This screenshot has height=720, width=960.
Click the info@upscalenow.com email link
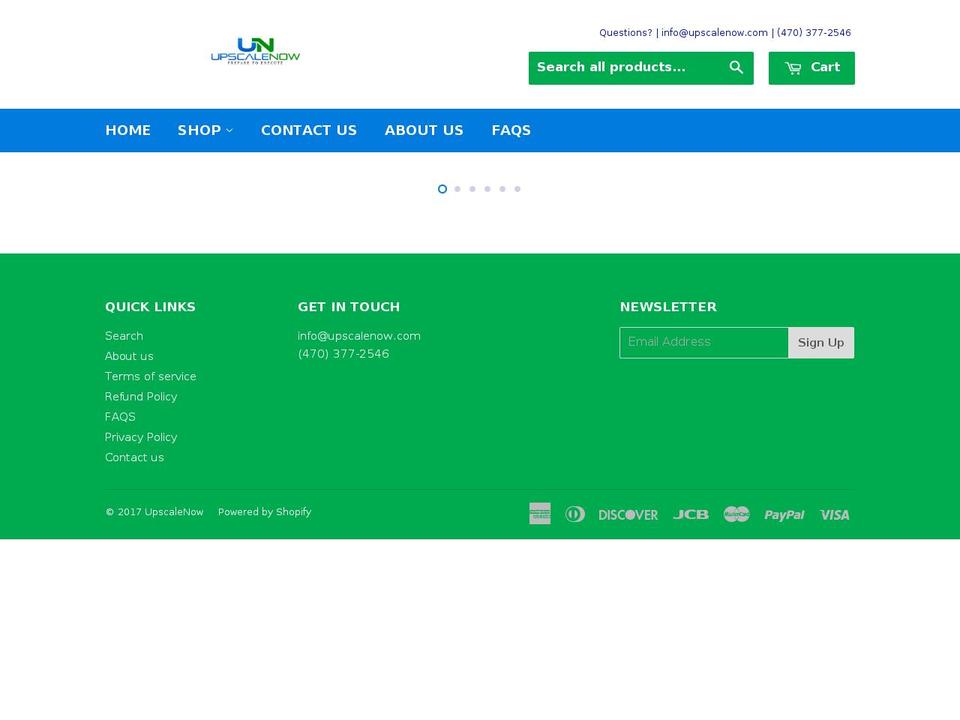click(x=714, y=32)
